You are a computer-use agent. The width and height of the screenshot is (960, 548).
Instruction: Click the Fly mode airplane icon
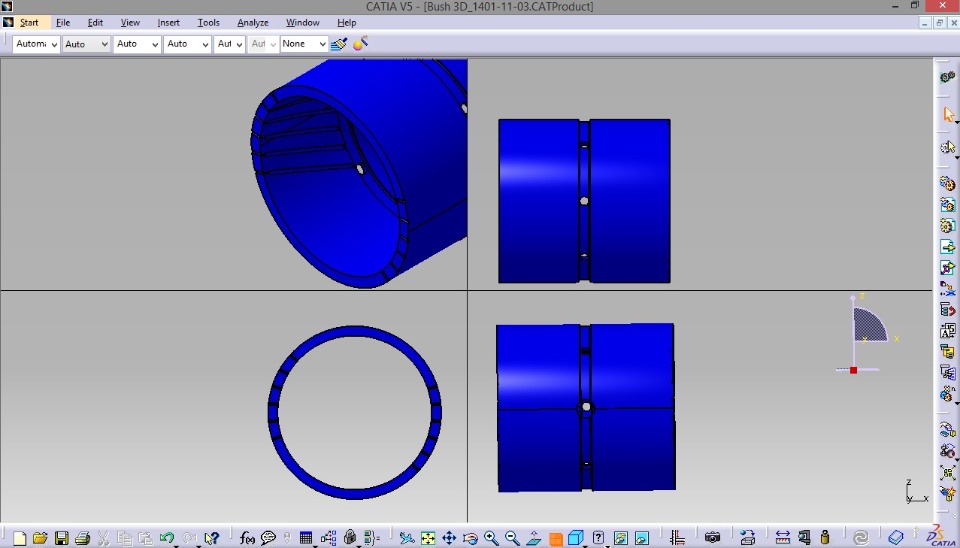click(x=407, y=538)
